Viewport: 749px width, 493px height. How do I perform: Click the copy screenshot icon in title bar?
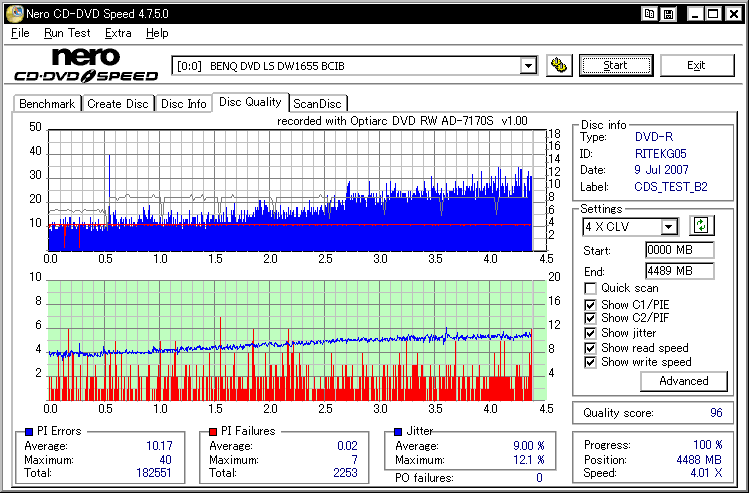point(650,14)
